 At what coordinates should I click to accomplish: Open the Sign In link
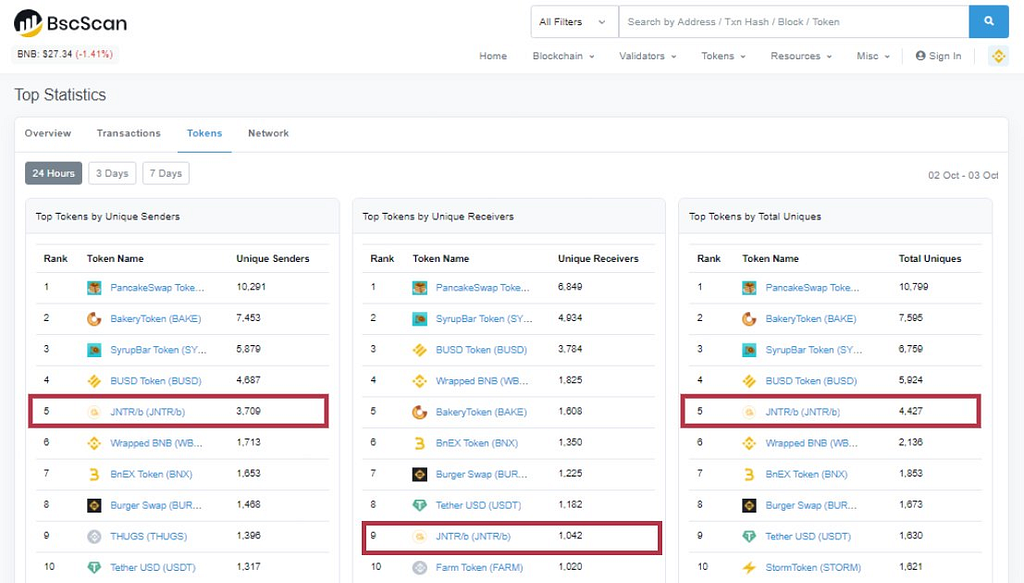(938, 56)
